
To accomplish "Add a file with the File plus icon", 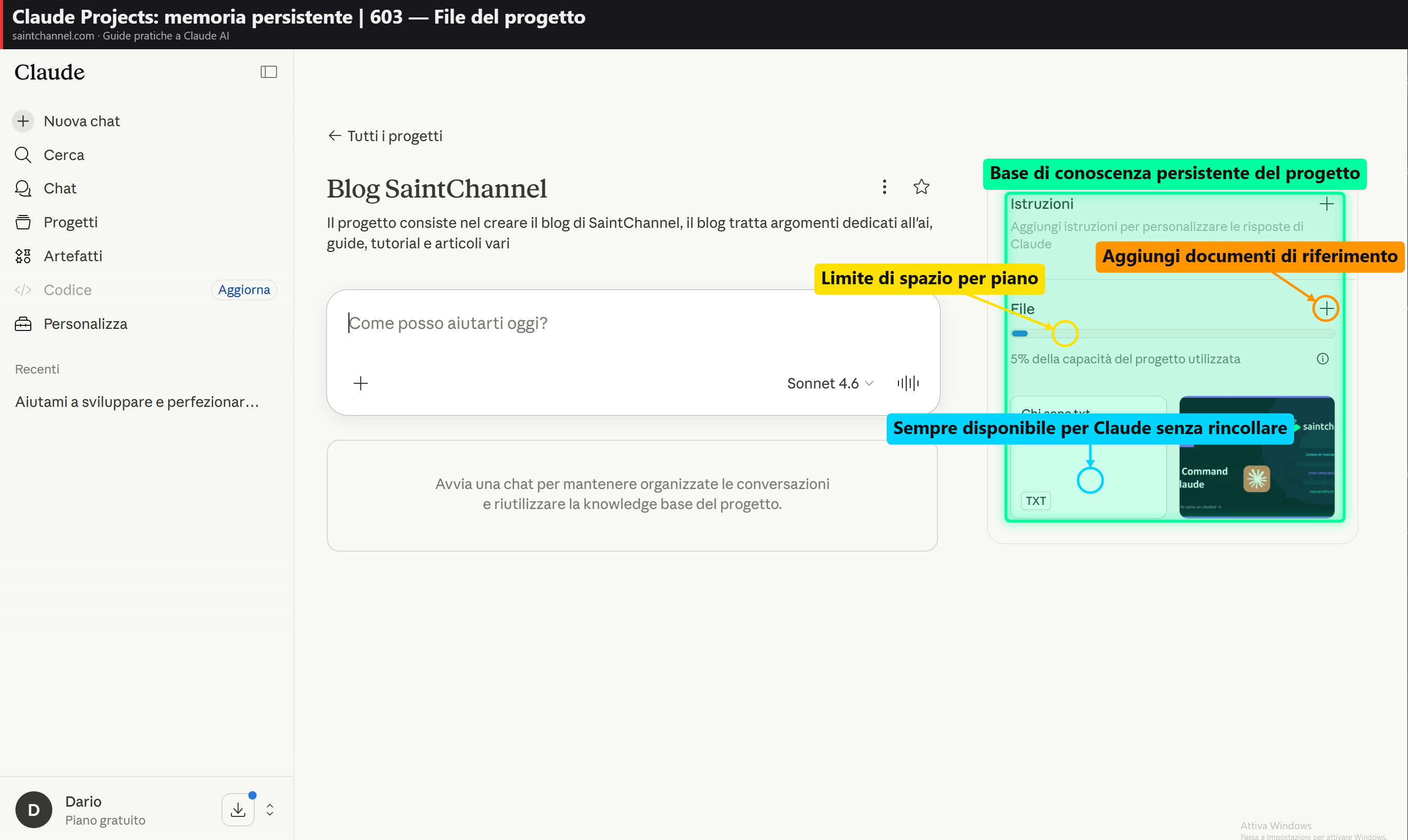I will tap(1326, 308).
